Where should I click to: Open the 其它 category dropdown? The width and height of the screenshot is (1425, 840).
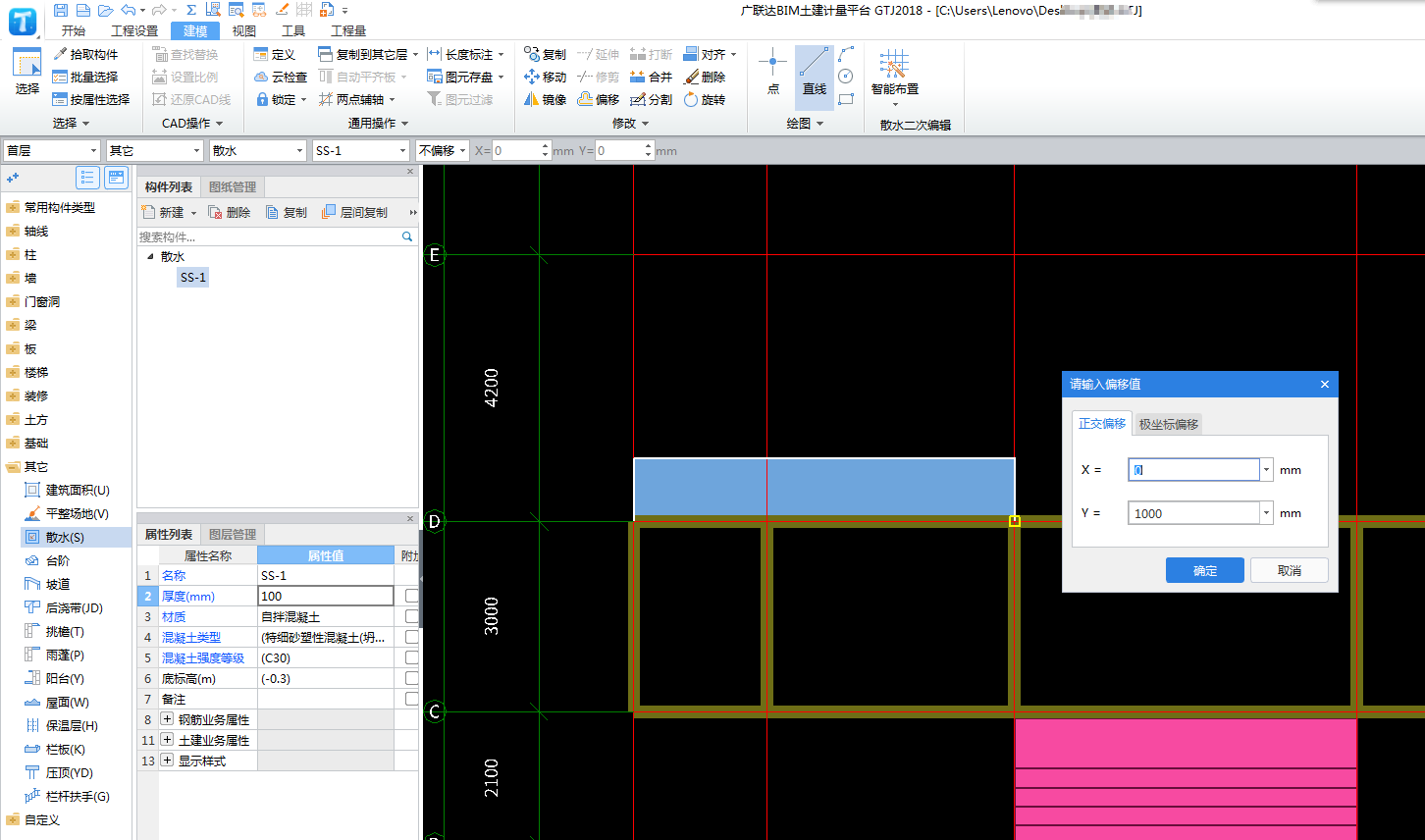[x=196, y=150]
